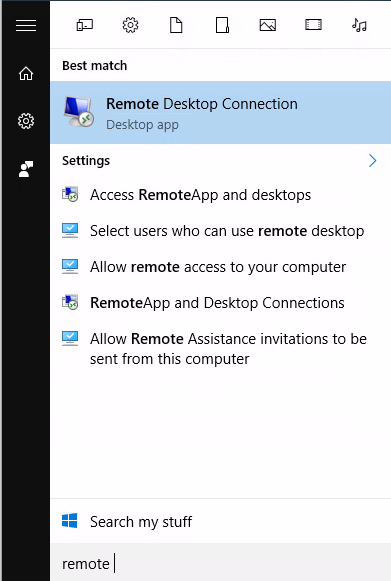Expand Settings results with chevron arrow
The image size is (391, 581).
(372, 160)
